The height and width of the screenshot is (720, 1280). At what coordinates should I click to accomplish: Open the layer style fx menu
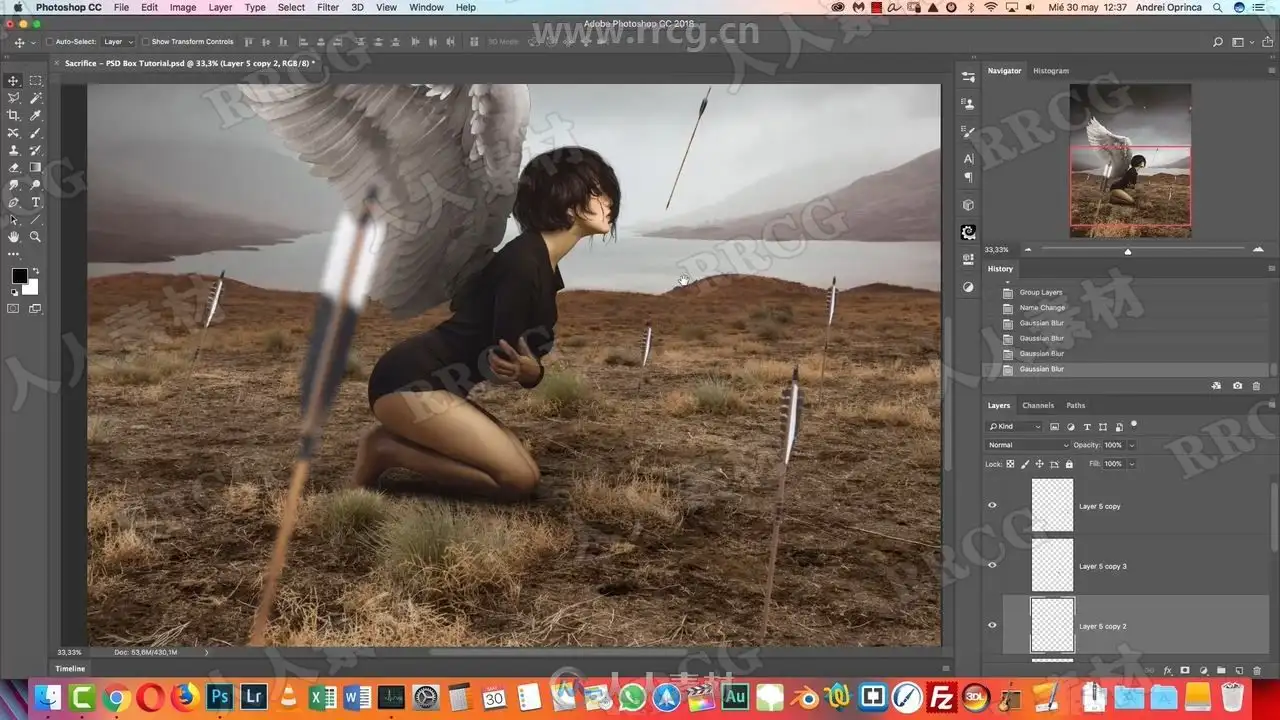click(1167, 670)
